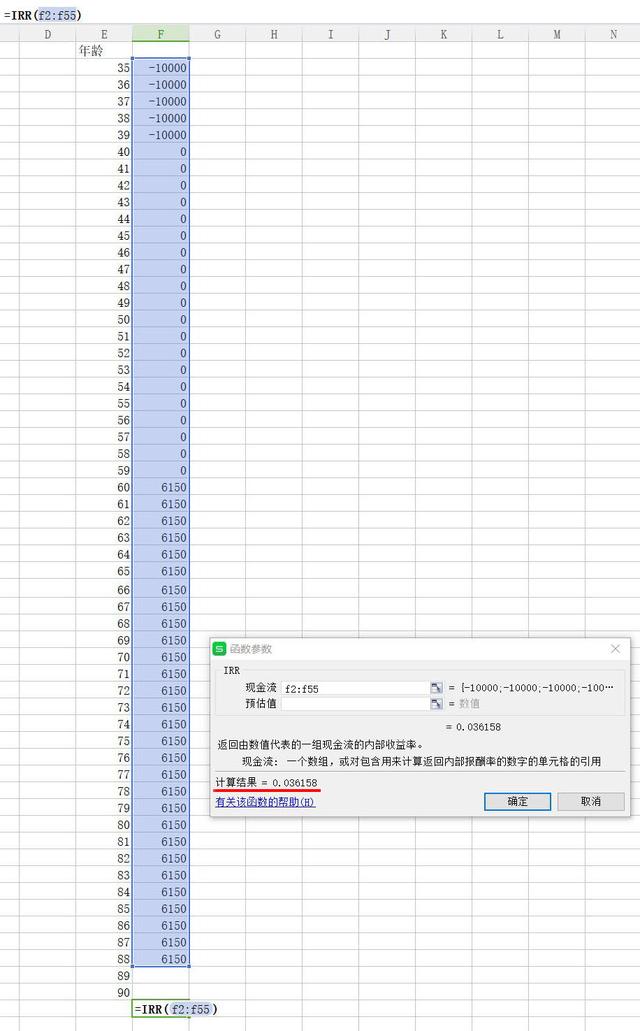Select column E header
Viewport: 640px width, 1031px height.
[x=104, y=34]
